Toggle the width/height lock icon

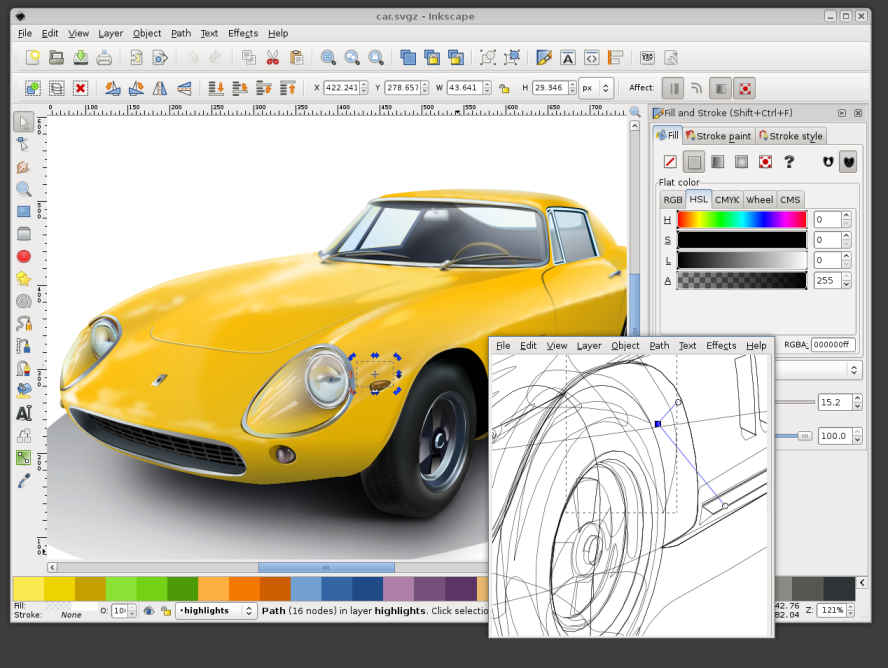(504, 88)
